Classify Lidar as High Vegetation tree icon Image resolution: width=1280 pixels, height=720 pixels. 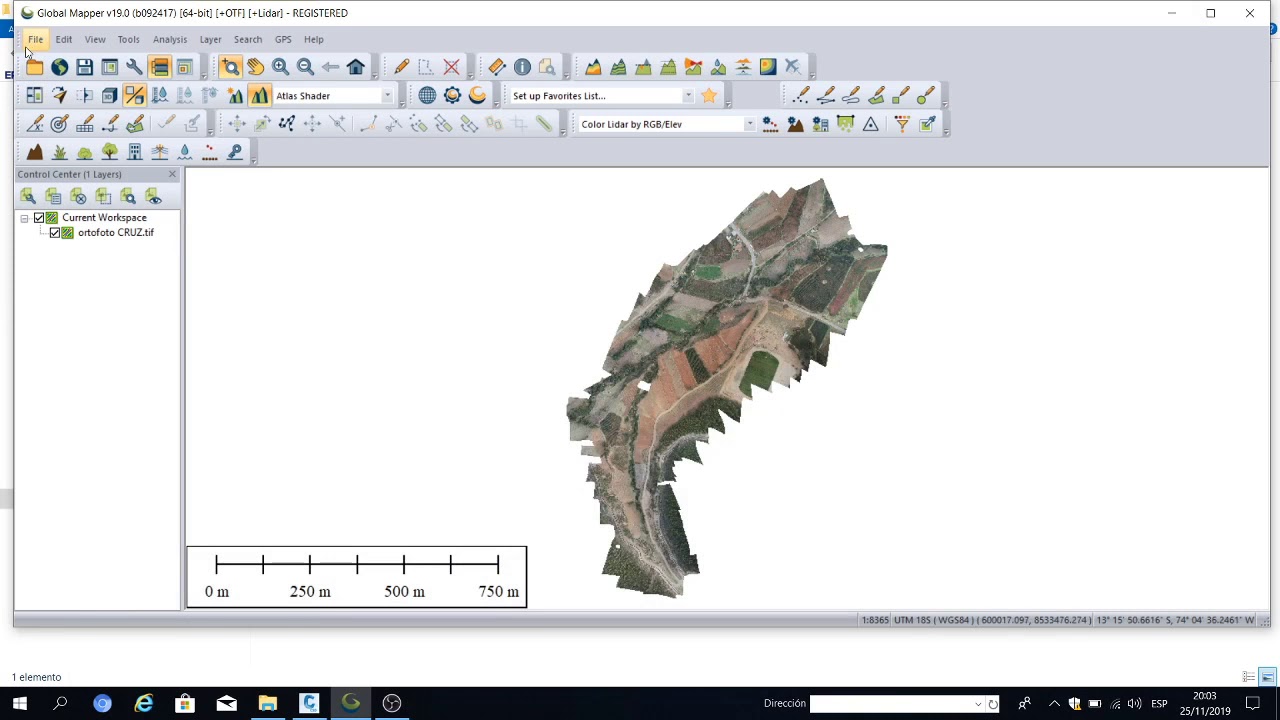(110, 152)
